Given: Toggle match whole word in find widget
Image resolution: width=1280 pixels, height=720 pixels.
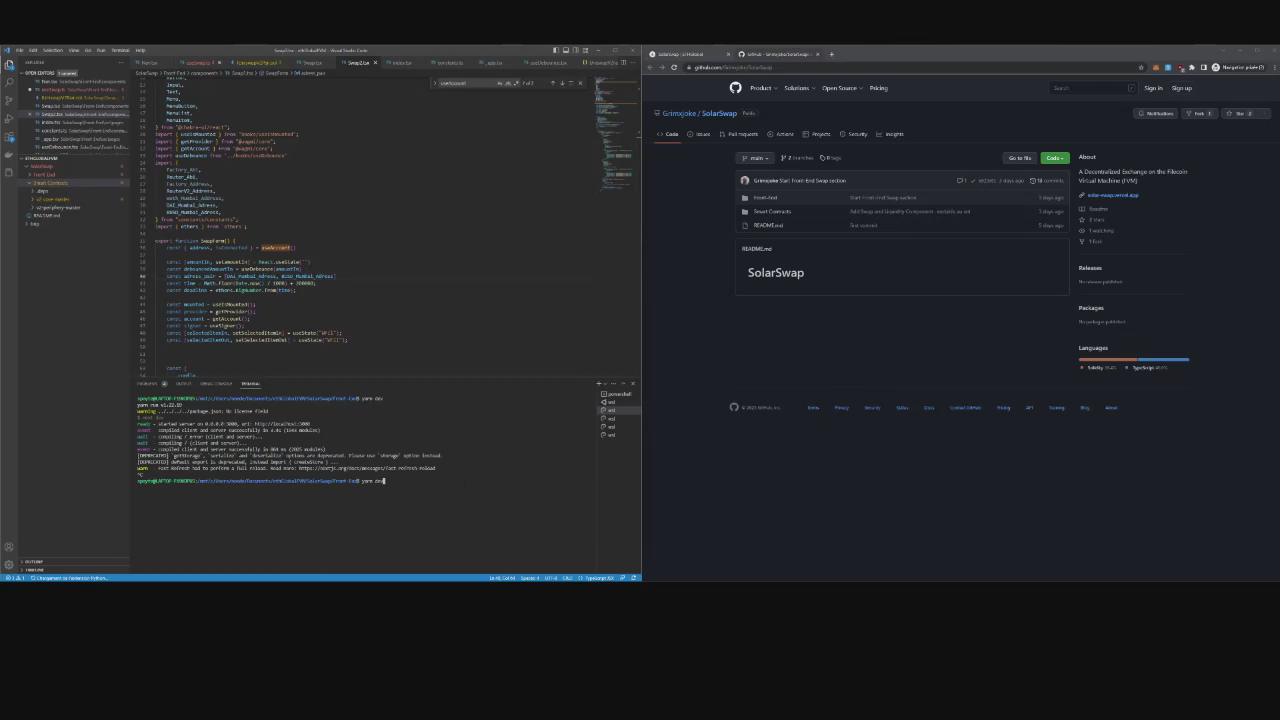Looking at the screenshot, I should (x=507, y=83).
